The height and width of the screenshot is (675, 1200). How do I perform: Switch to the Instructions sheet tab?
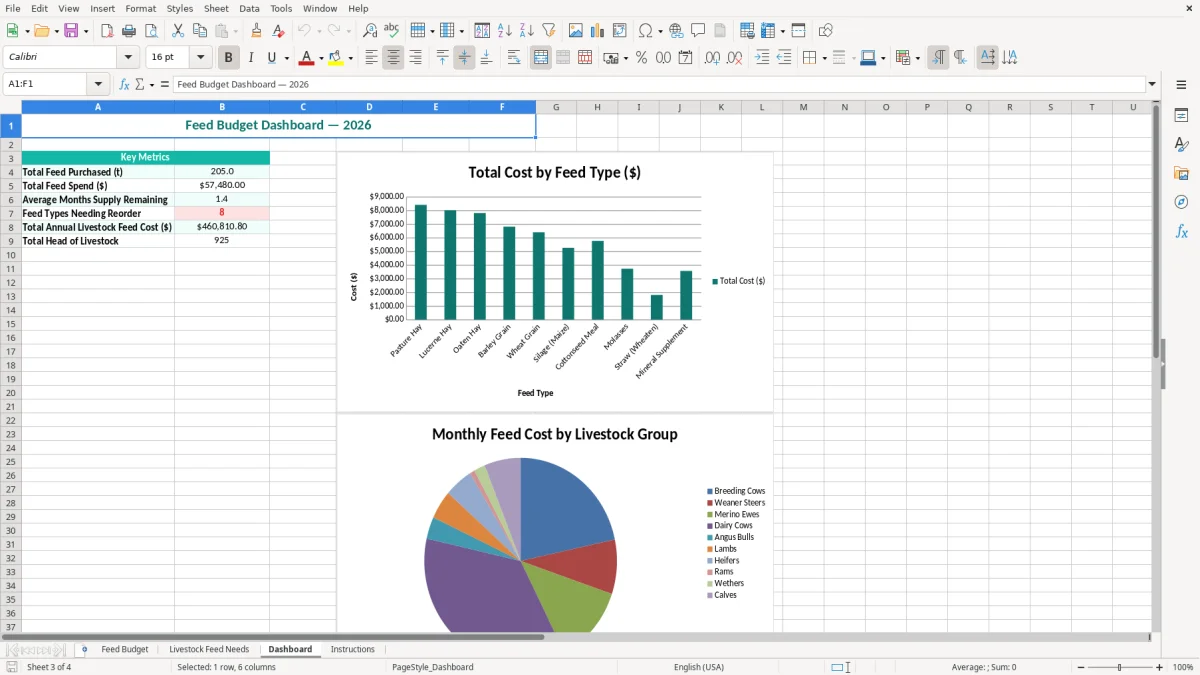pos(353,650)
